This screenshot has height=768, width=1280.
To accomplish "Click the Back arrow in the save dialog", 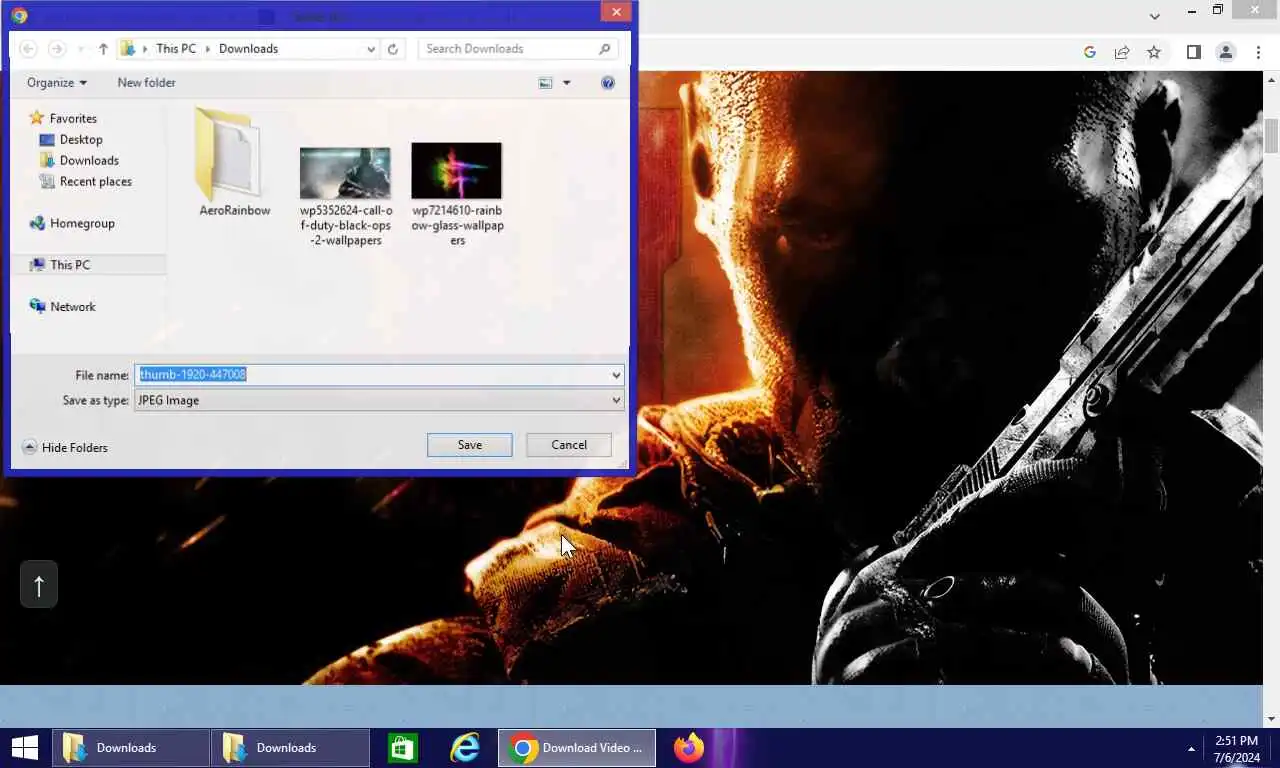I will [28, 48].
